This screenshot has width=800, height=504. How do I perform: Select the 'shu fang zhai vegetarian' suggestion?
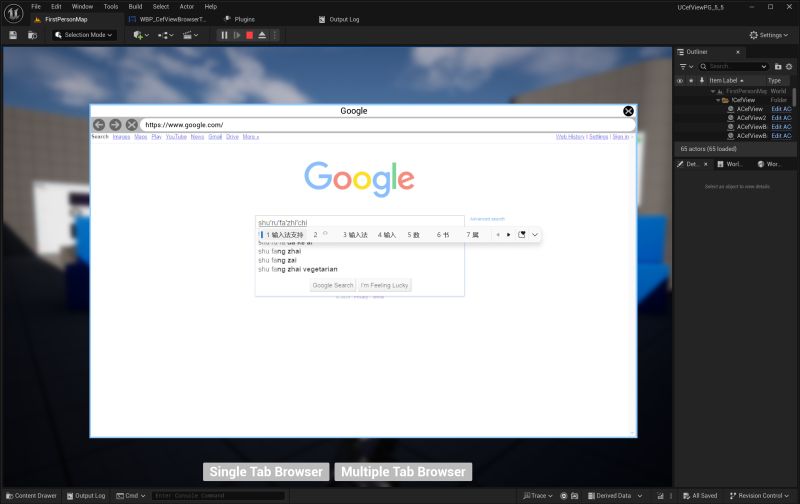(297, 269)
